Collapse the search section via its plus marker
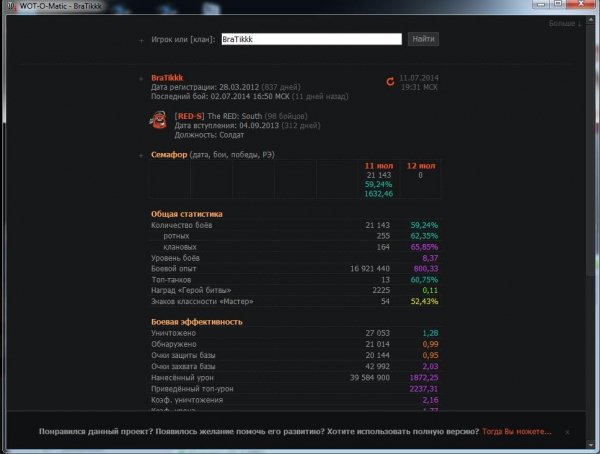Viewport: 600px width, 454px height. pyautogui.click(x=141, y=40)
